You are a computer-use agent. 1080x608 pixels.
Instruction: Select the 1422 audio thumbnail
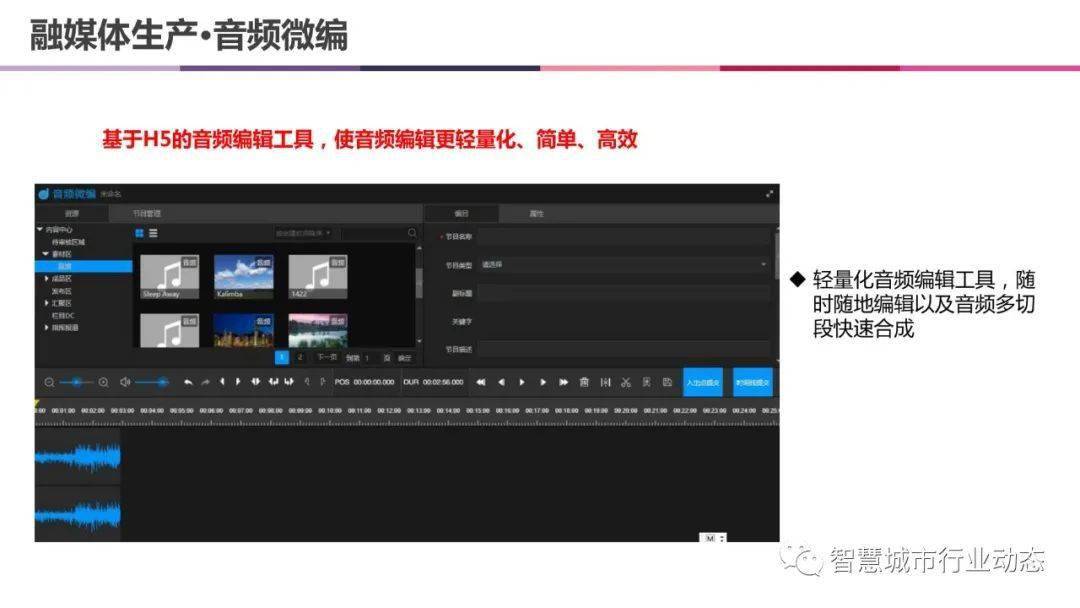pos(318,276)
